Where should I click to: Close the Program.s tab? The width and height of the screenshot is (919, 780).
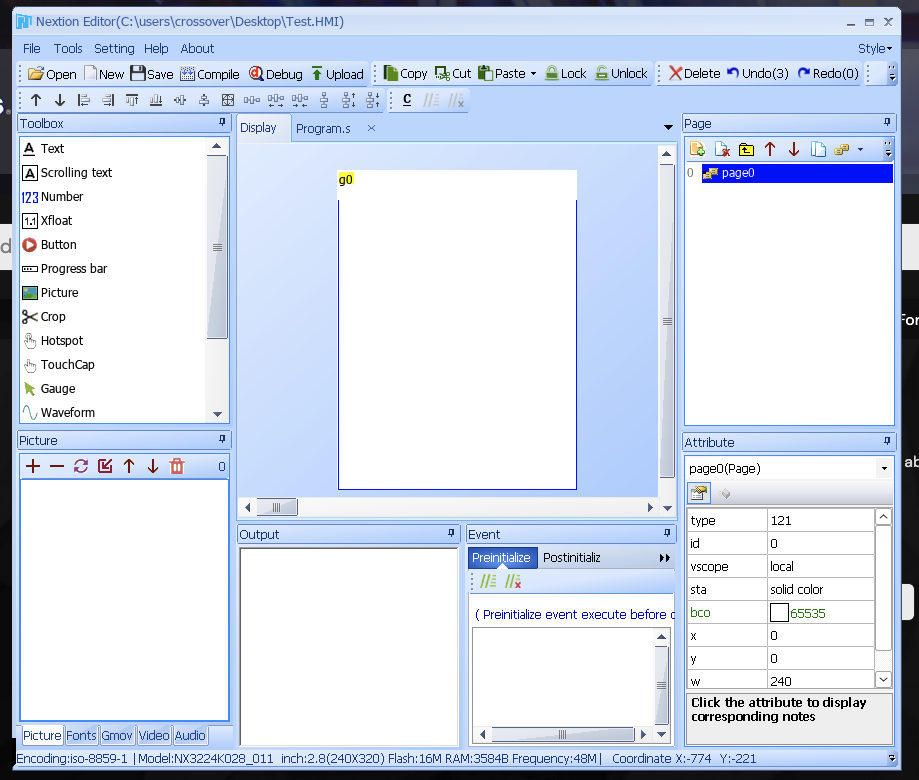point(371,128)
